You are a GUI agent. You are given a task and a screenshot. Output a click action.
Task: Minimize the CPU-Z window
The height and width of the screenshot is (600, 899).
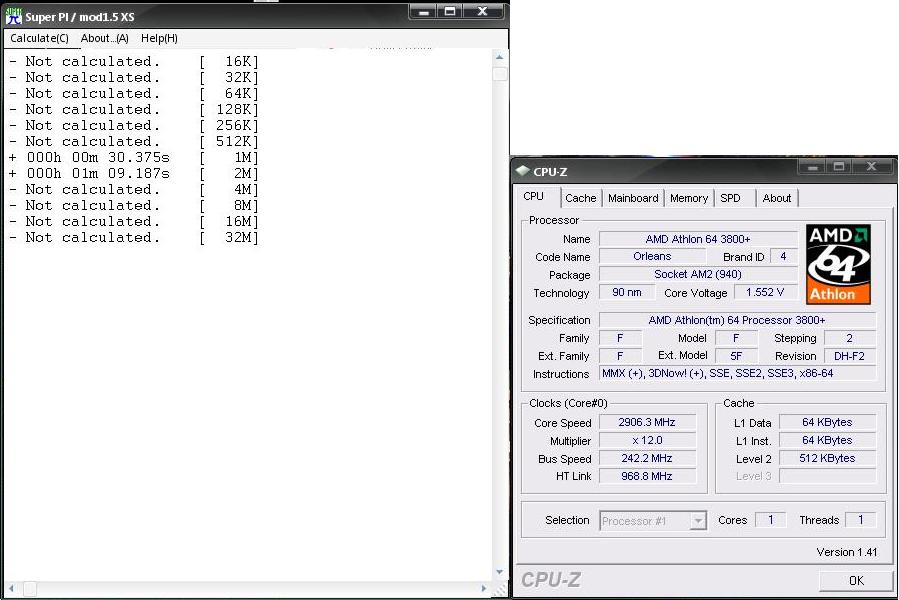tap(812, 167)
